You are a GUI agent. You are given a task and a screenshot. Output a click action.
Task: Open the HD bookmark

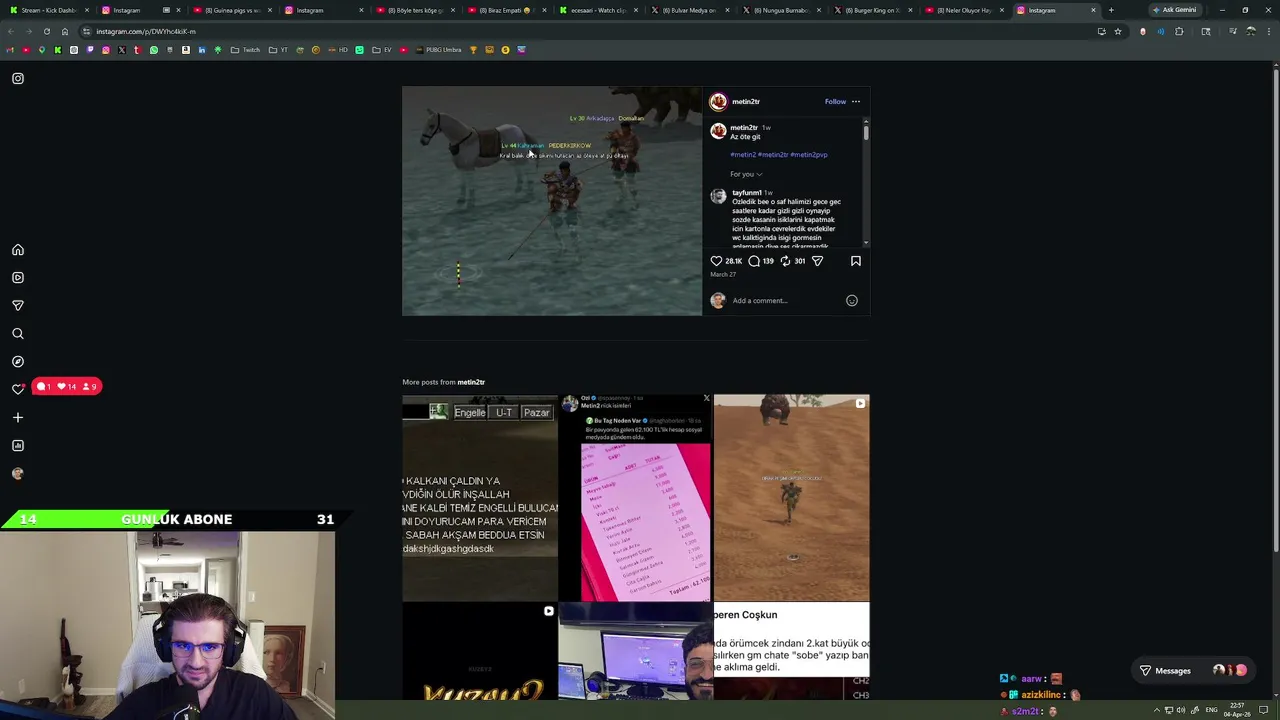pos(339,50)
